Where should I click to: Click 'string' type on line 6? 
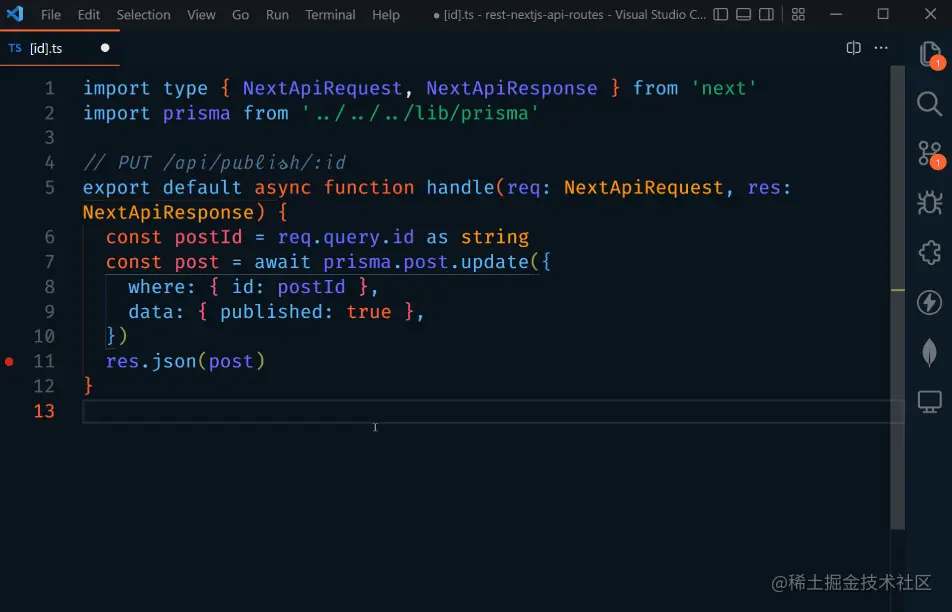point(495,237)
